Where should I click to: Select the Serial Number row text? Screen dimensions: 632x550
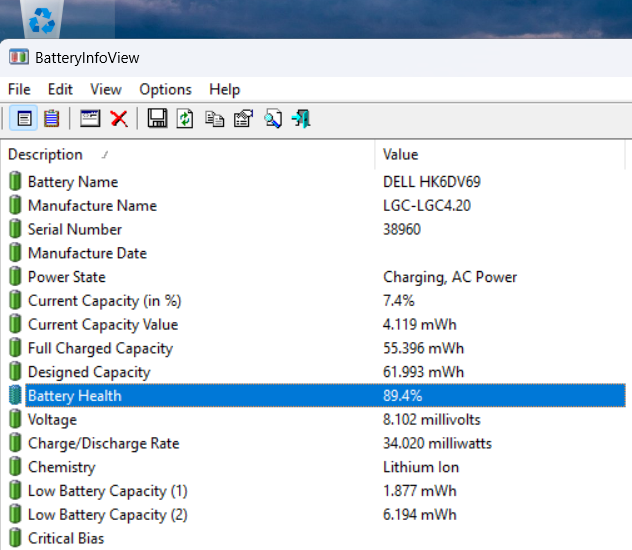pyautogui.click(x=75, y=229)
